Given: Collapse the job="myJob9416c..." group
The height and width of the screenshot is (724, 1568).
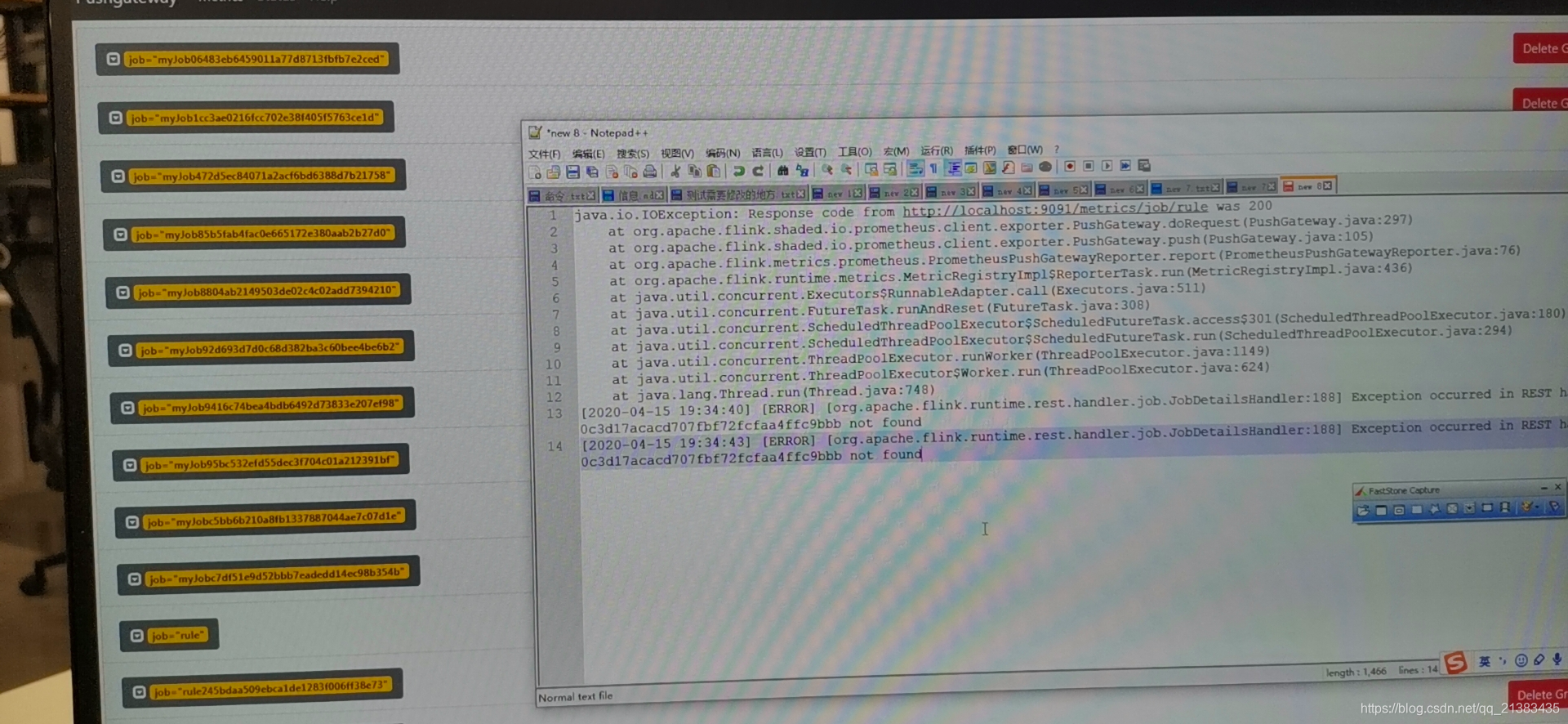Looking at the screenshot, I should pyautogui.click(x=127, y=407).
